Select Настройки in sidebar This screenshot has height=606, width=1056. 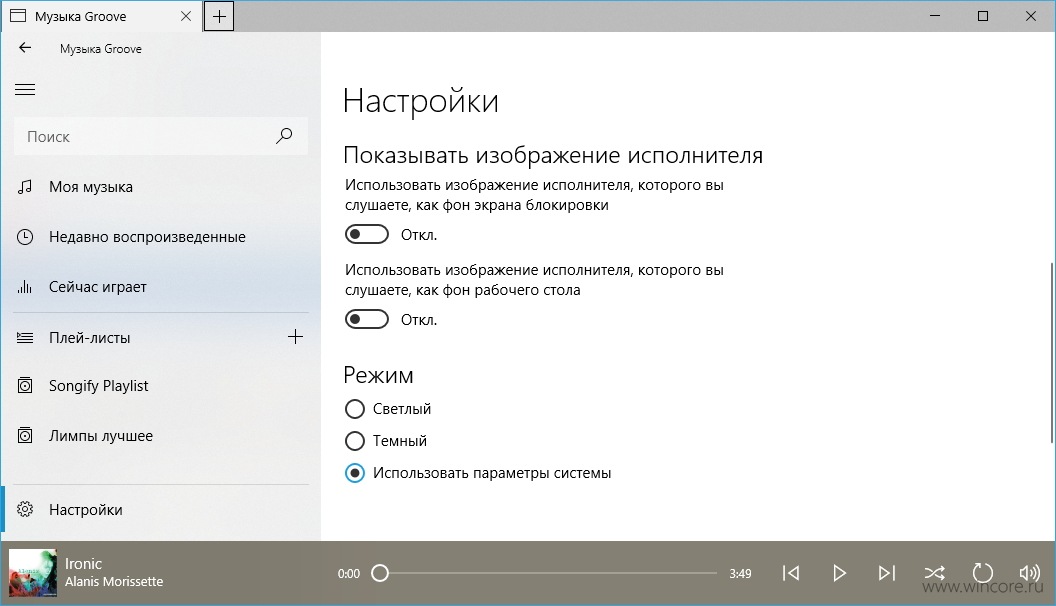(x=160, y=510)
